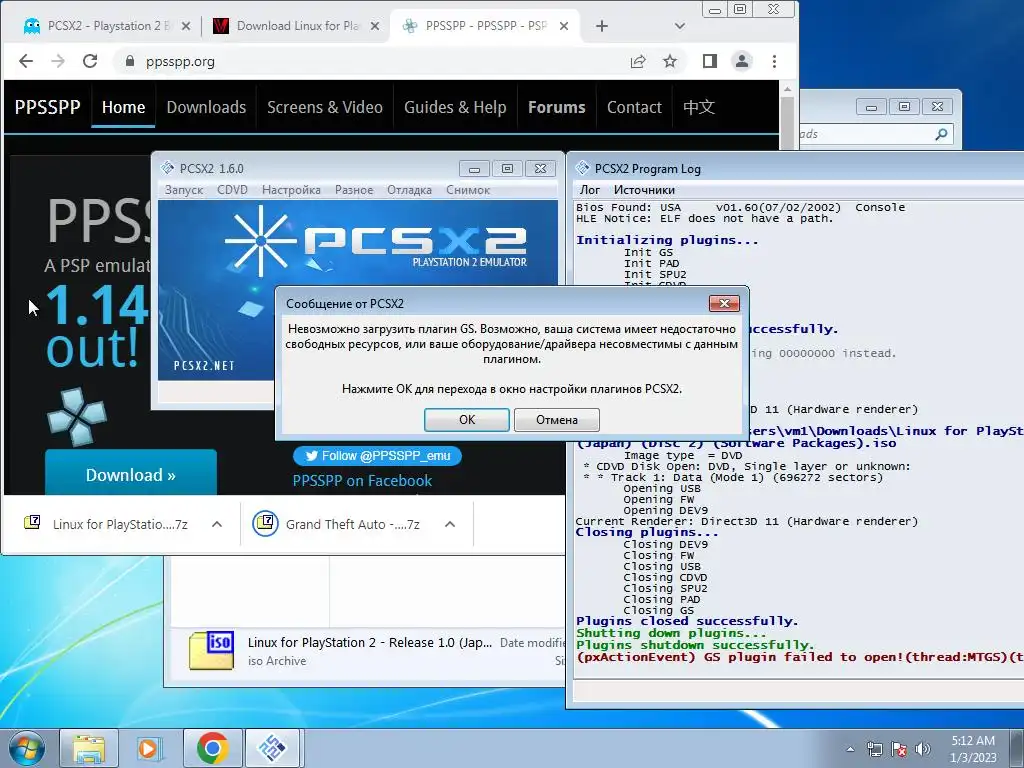The image size is (1024, 768).
Task: Click the PPSSPP site logo text
Action: pyautogui.click(x=48, y=107)
